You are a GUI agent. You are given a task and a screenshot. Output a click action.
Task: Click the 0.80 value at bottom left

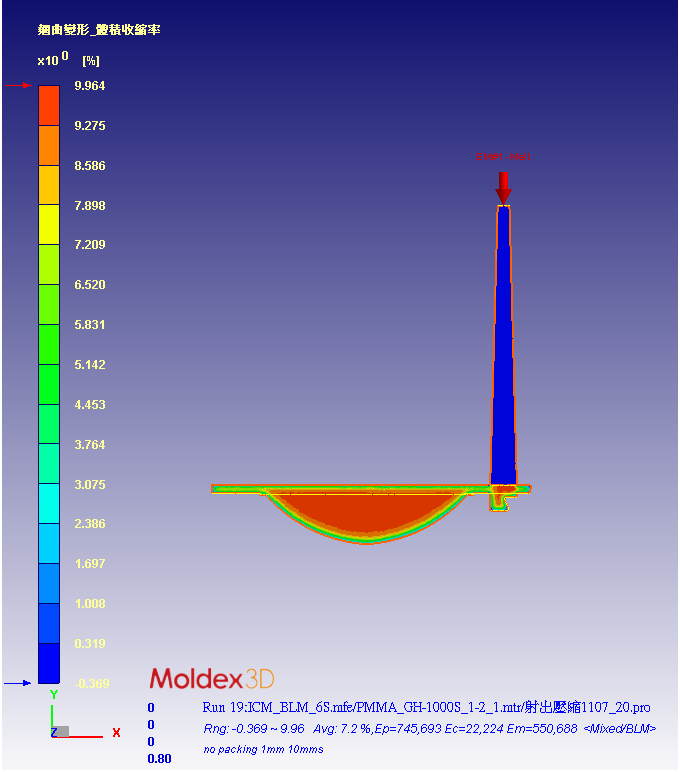(159, 759)
